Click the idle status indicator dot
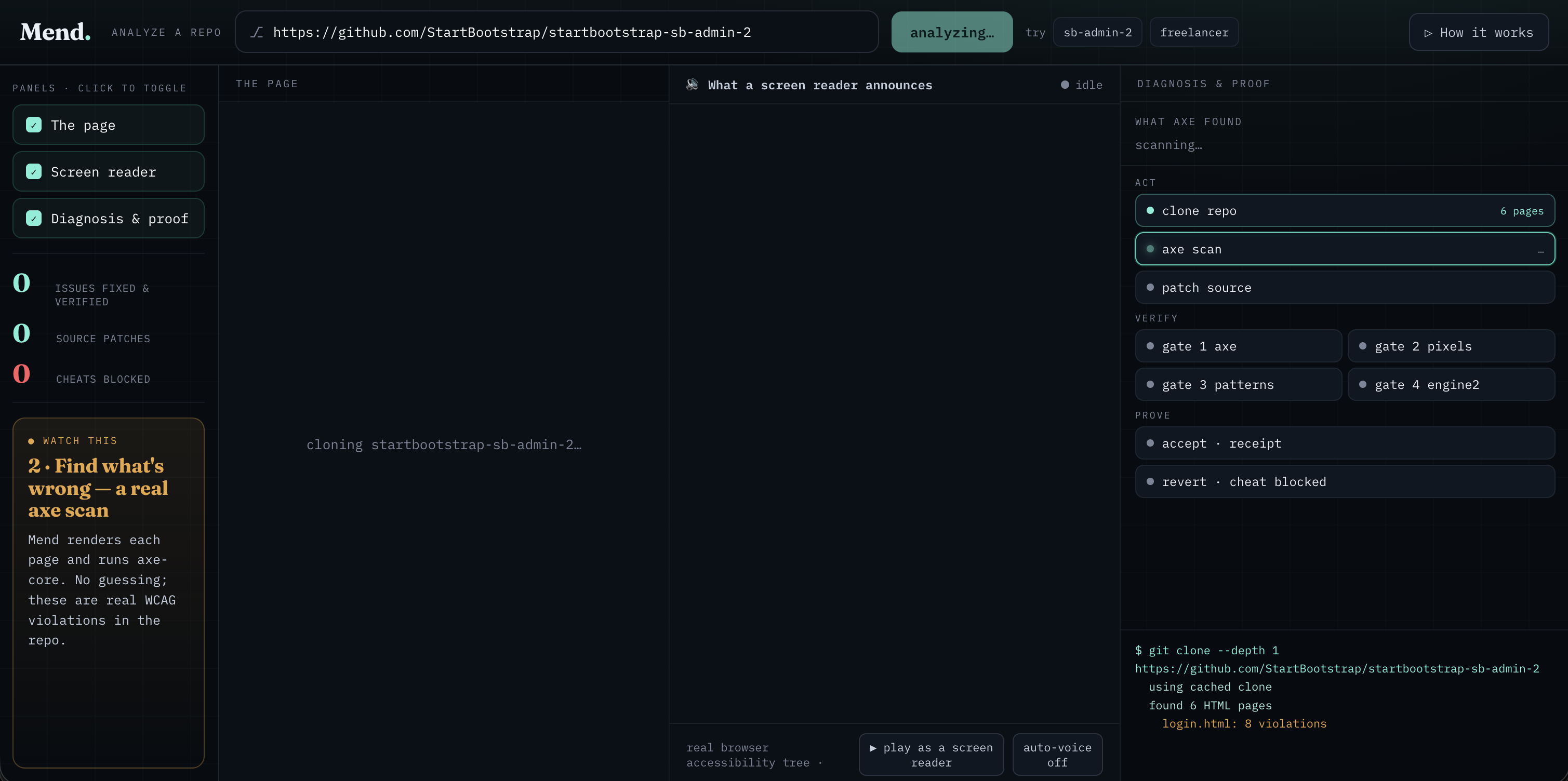The width and height of the screenshot is (1568, 781). coord(1065,85)
